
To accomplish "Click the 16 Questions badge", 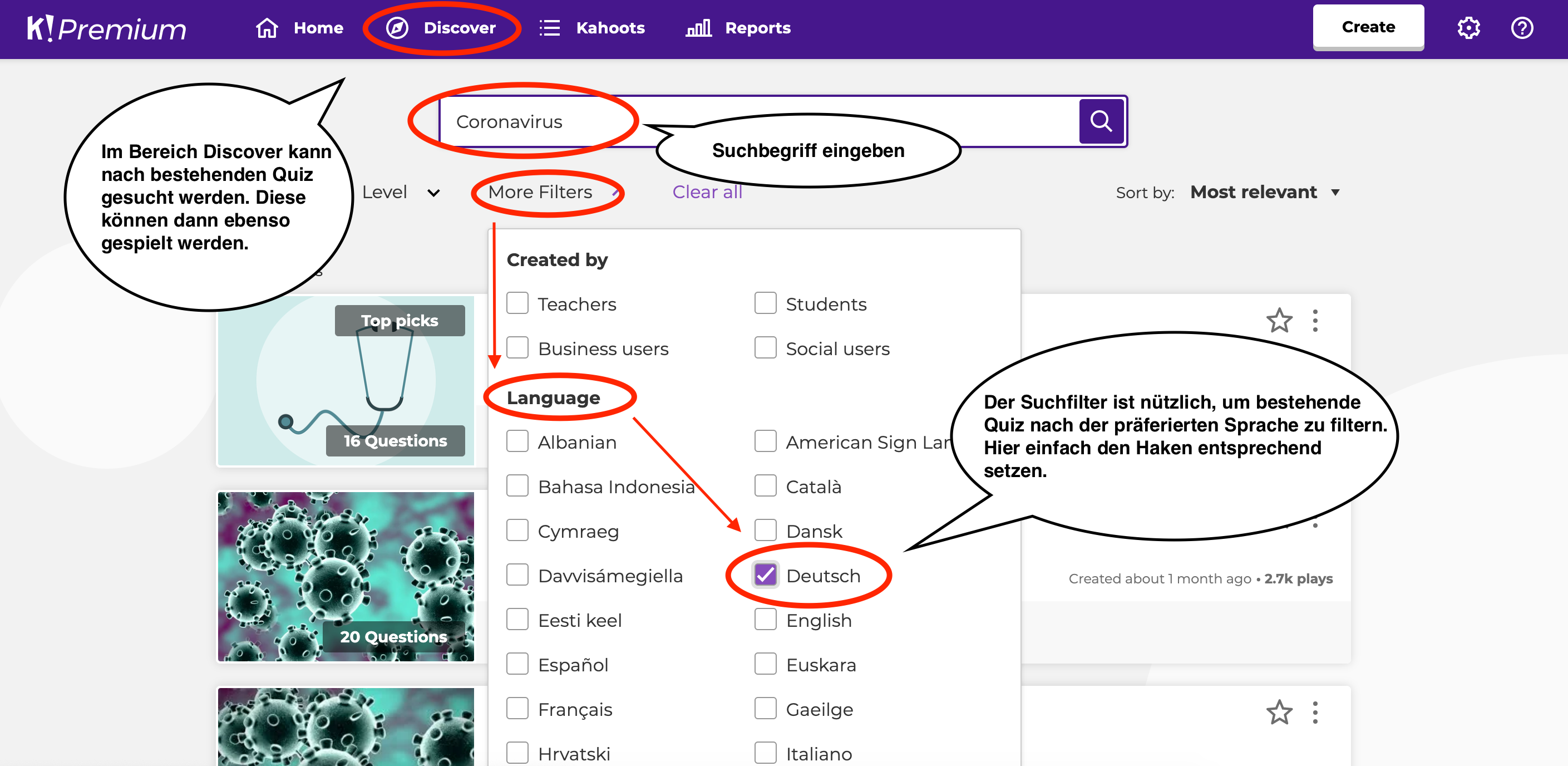I will point(395,441).
